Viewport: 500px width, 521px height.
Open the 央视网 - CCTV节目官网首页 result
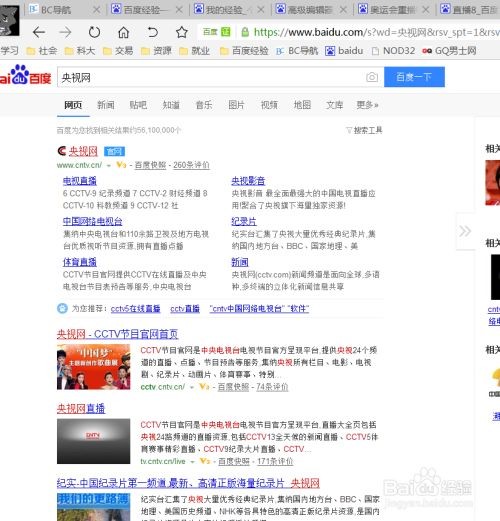click(117, 334)
